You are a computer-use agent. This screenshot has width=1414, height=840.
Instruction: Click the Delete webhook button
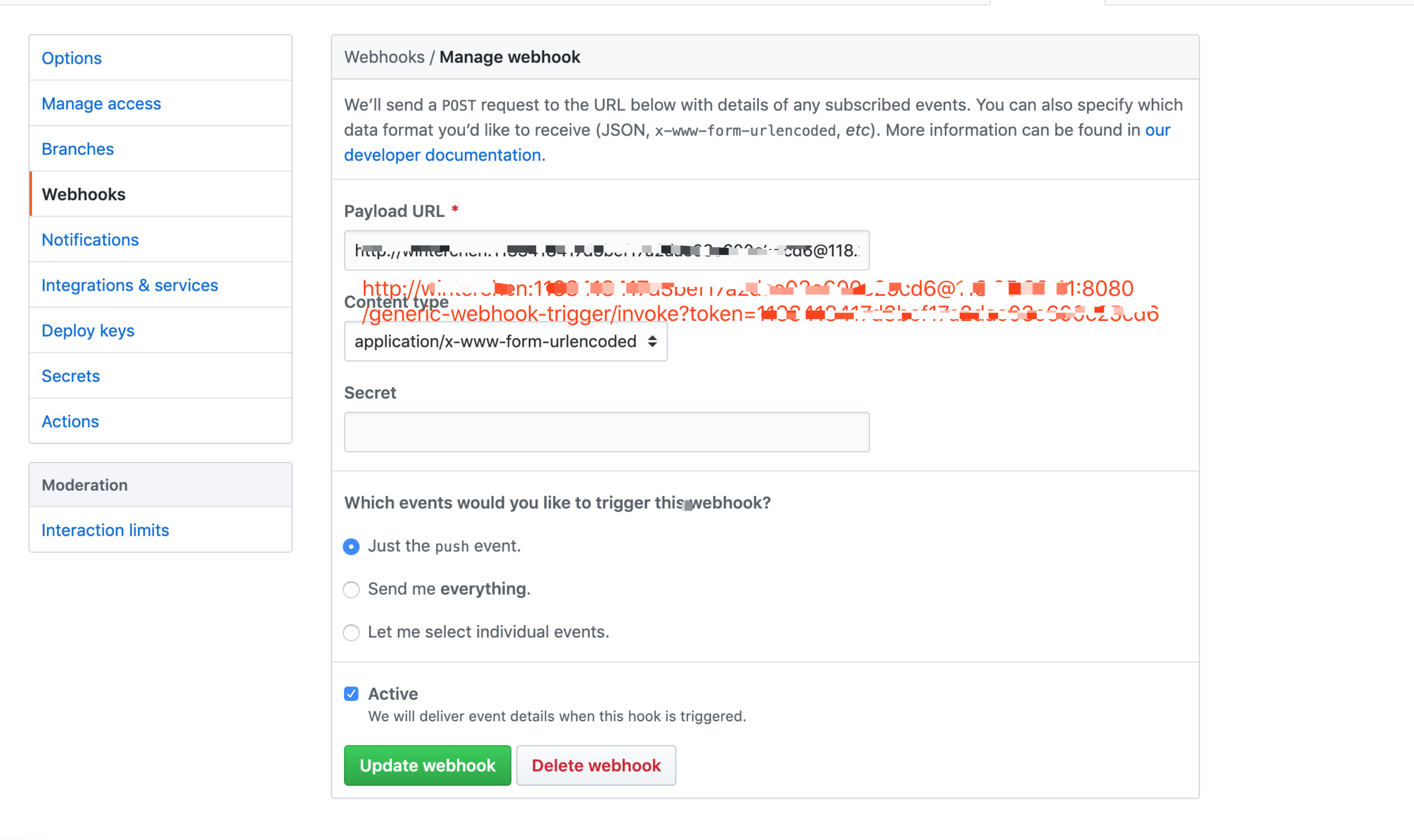tap(596, 765)
